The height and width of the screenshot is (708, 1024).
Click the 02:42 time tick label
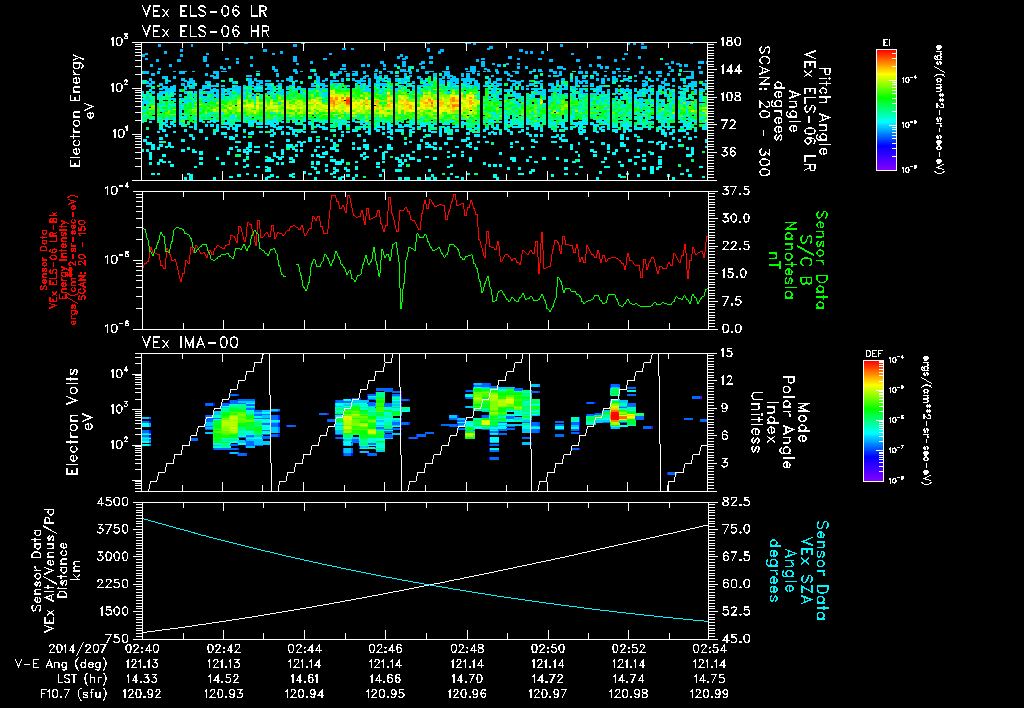pyautogui.click(x=223, y=650)
